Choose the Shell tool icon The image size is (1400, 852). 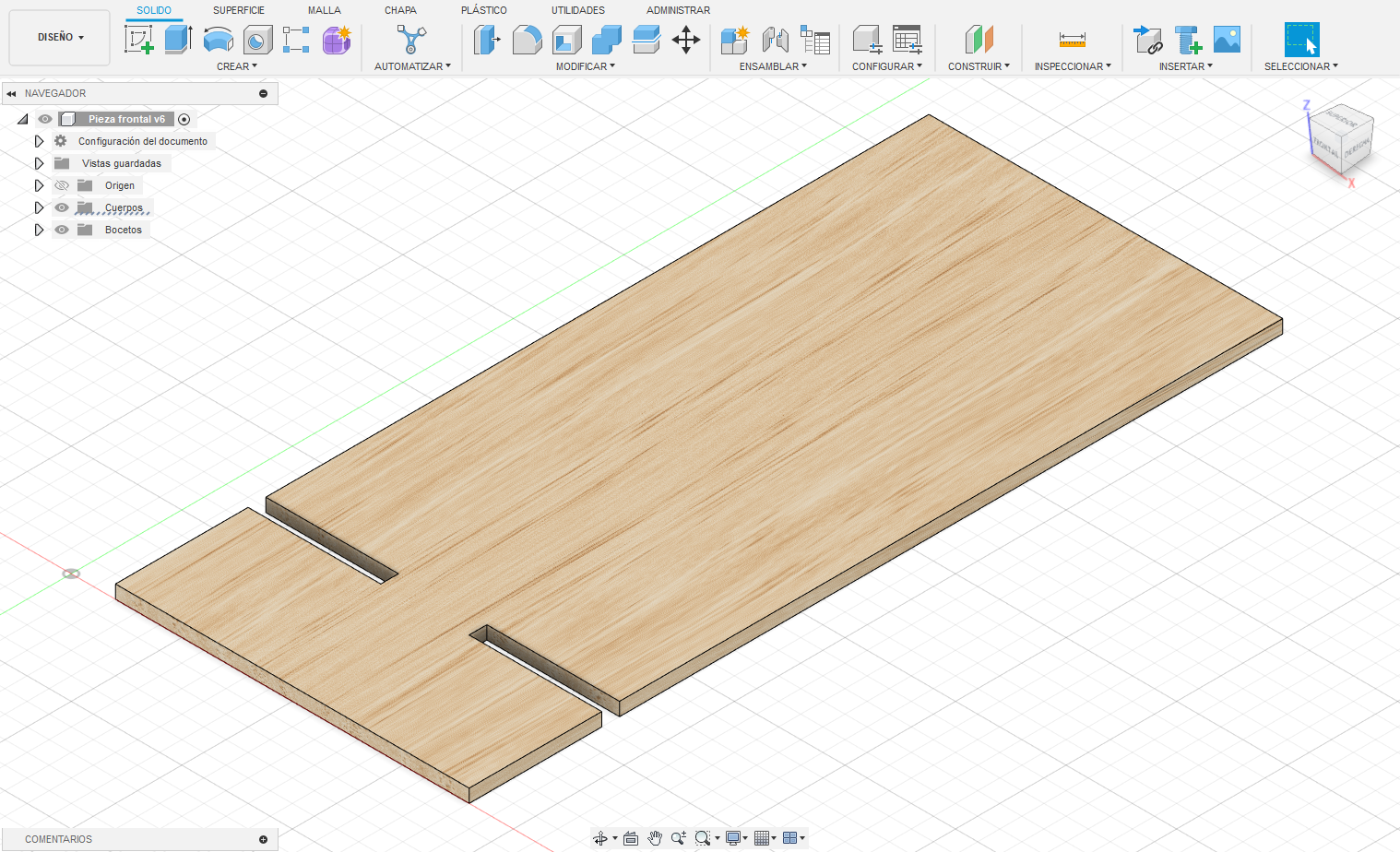pos(566,40)
